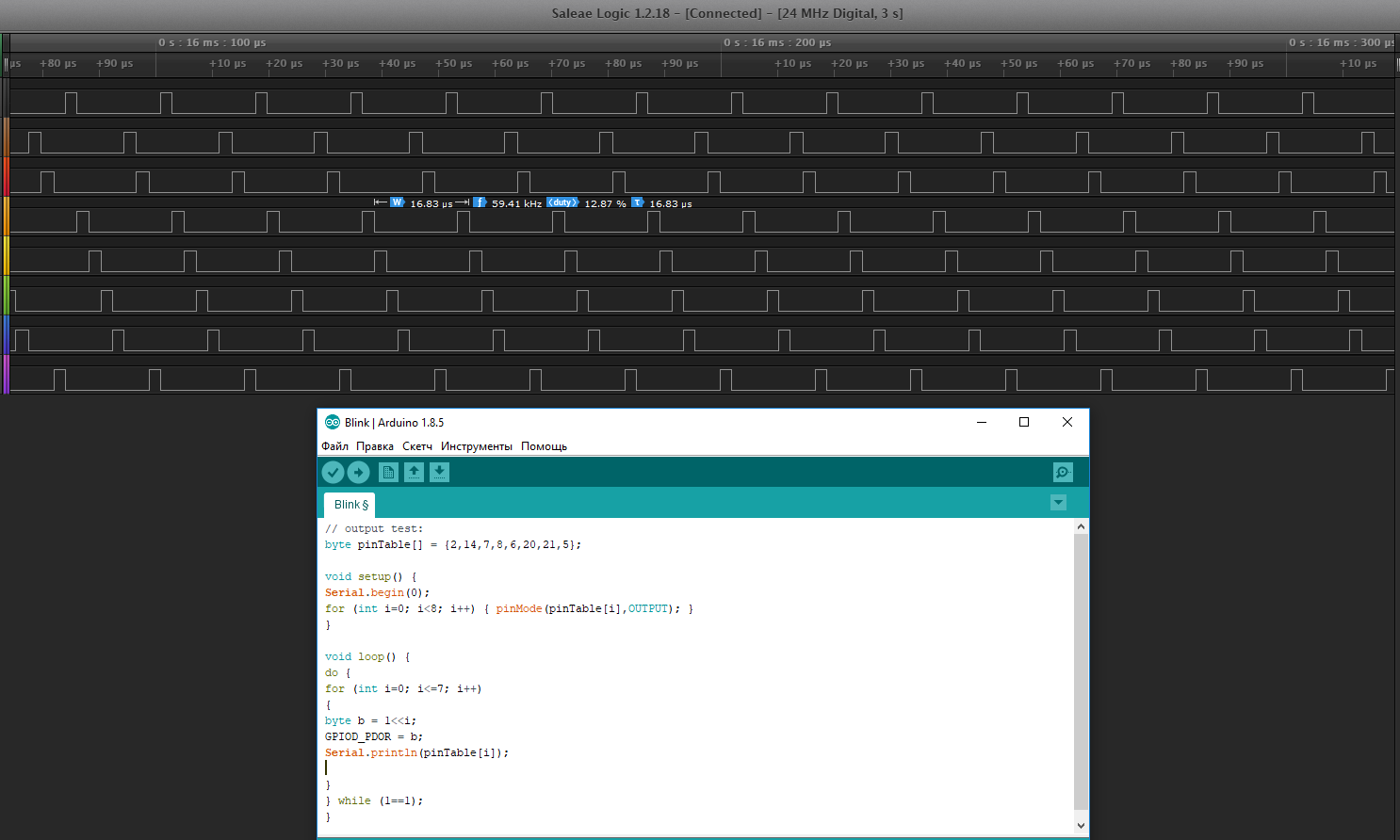Create a new sketch with the New icon

tap(388, 473)
